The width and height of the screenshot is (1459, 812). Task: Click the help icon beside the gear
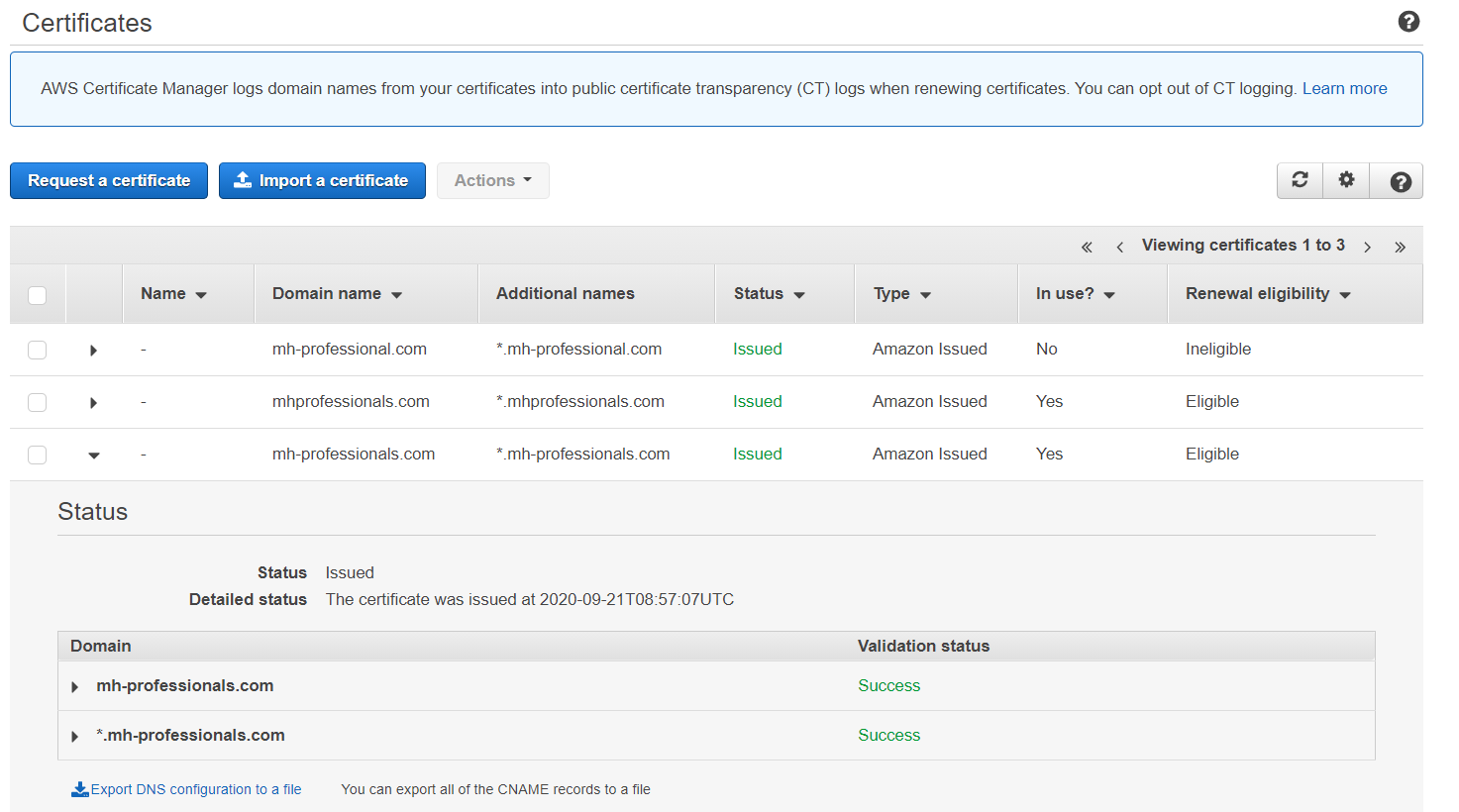click(x=1400, y=181)
